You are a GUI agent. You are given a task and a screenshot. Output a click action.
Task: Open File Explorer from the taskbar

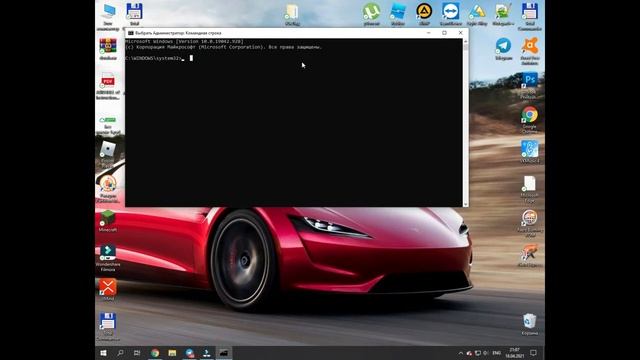pos(172,353)
